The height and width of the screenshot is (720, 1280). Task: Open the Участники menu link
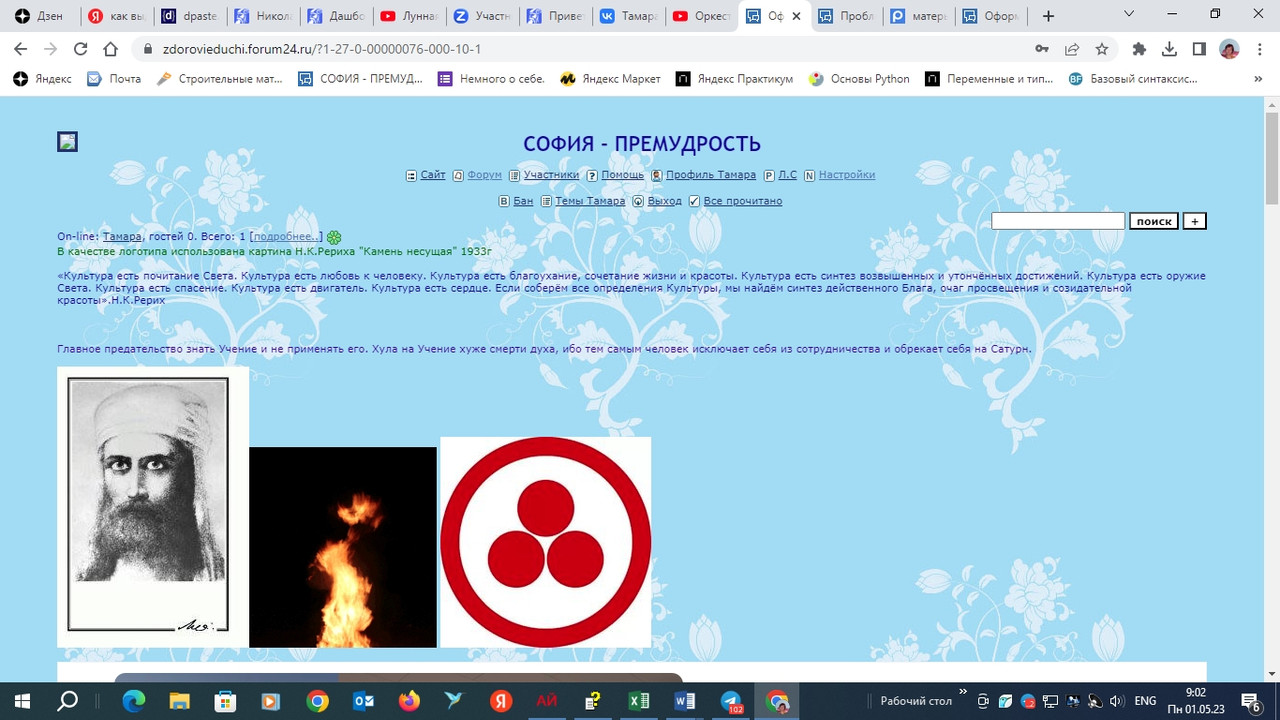(x=551, y=175)
